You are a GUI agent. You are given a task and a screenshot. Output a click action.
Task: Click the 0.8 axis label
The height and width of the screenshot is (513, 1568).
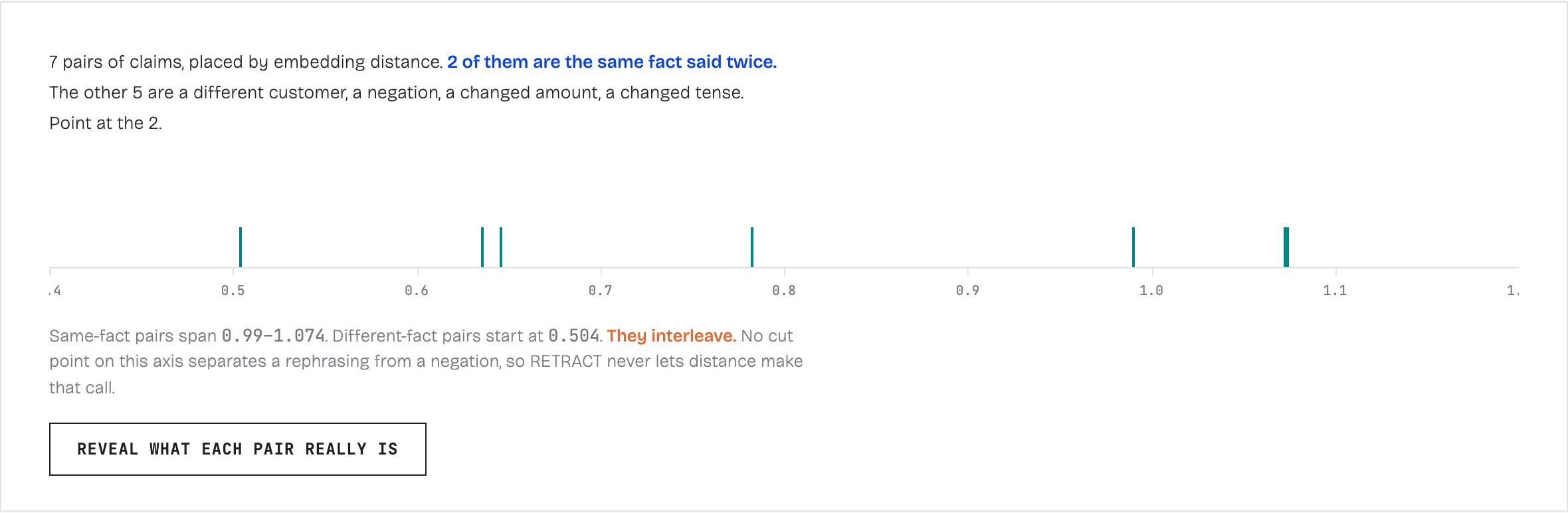[x=784, y=290]
